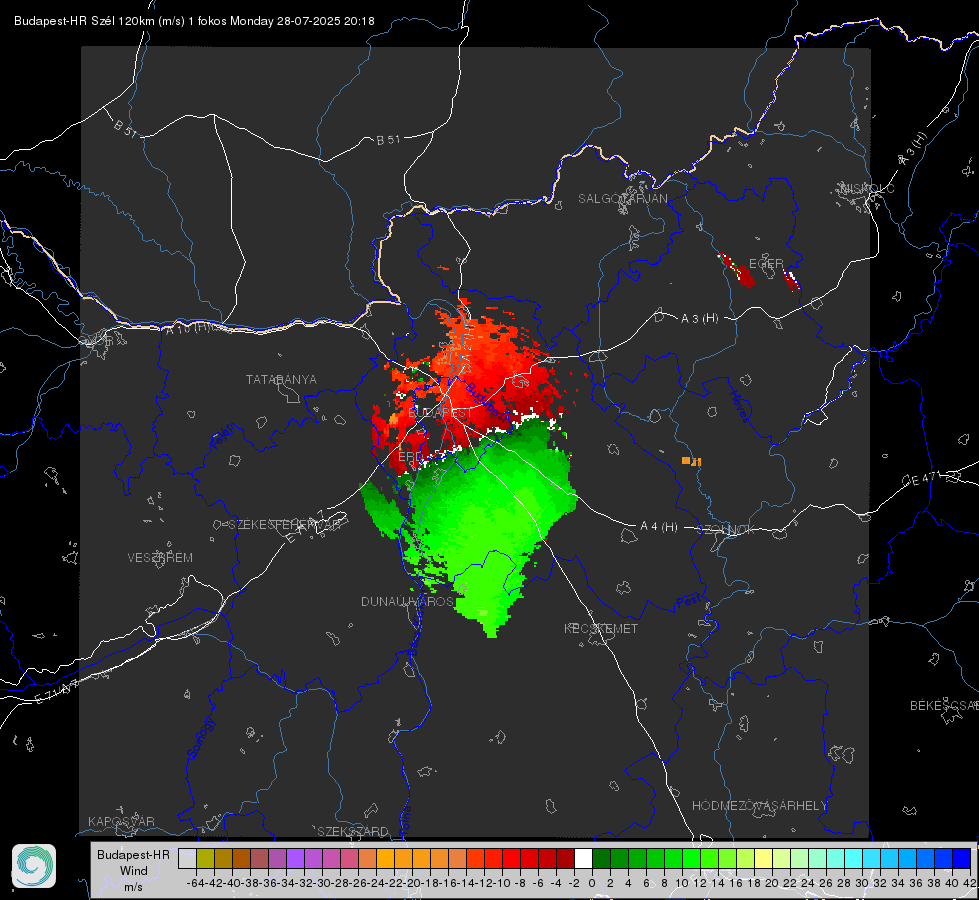Click the TATABÁNYA city label
Image resolution: width=979 pixels, height=900 pixels.
[281, 380]
